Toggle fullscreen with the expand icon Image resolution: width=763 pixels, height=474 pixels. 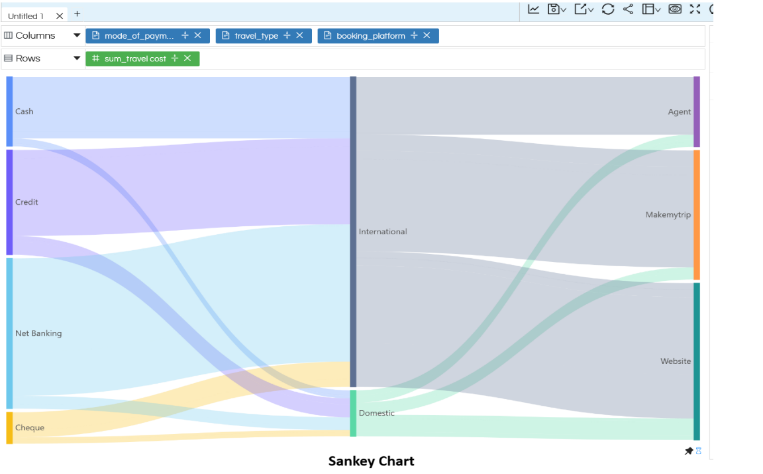pos(695,9)
